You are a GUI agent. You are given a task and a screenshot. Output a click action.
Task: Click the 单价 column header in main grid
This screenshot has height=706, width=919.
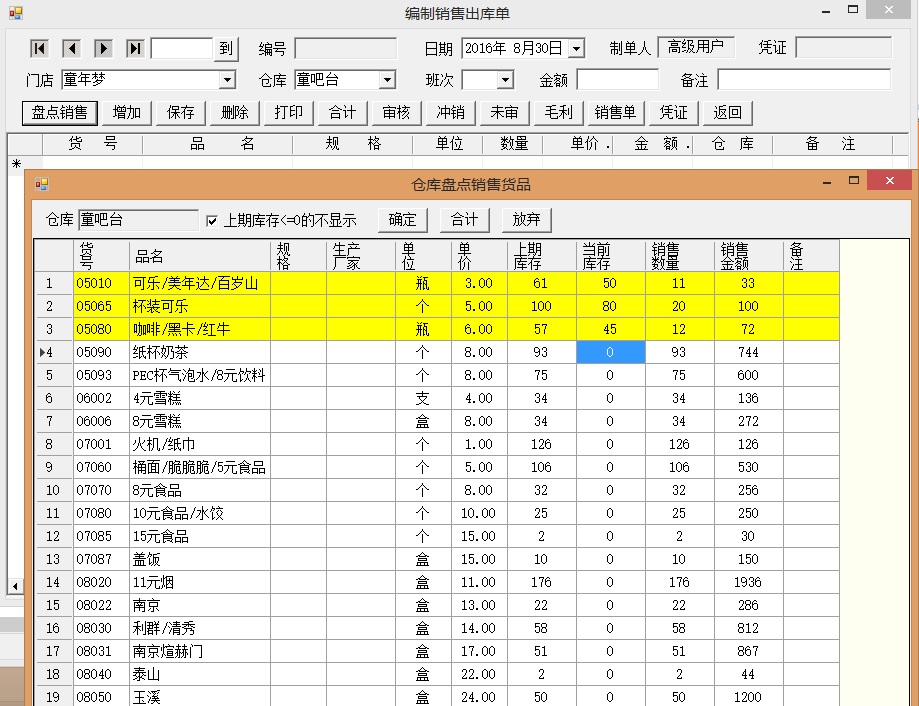coord(577,144)
